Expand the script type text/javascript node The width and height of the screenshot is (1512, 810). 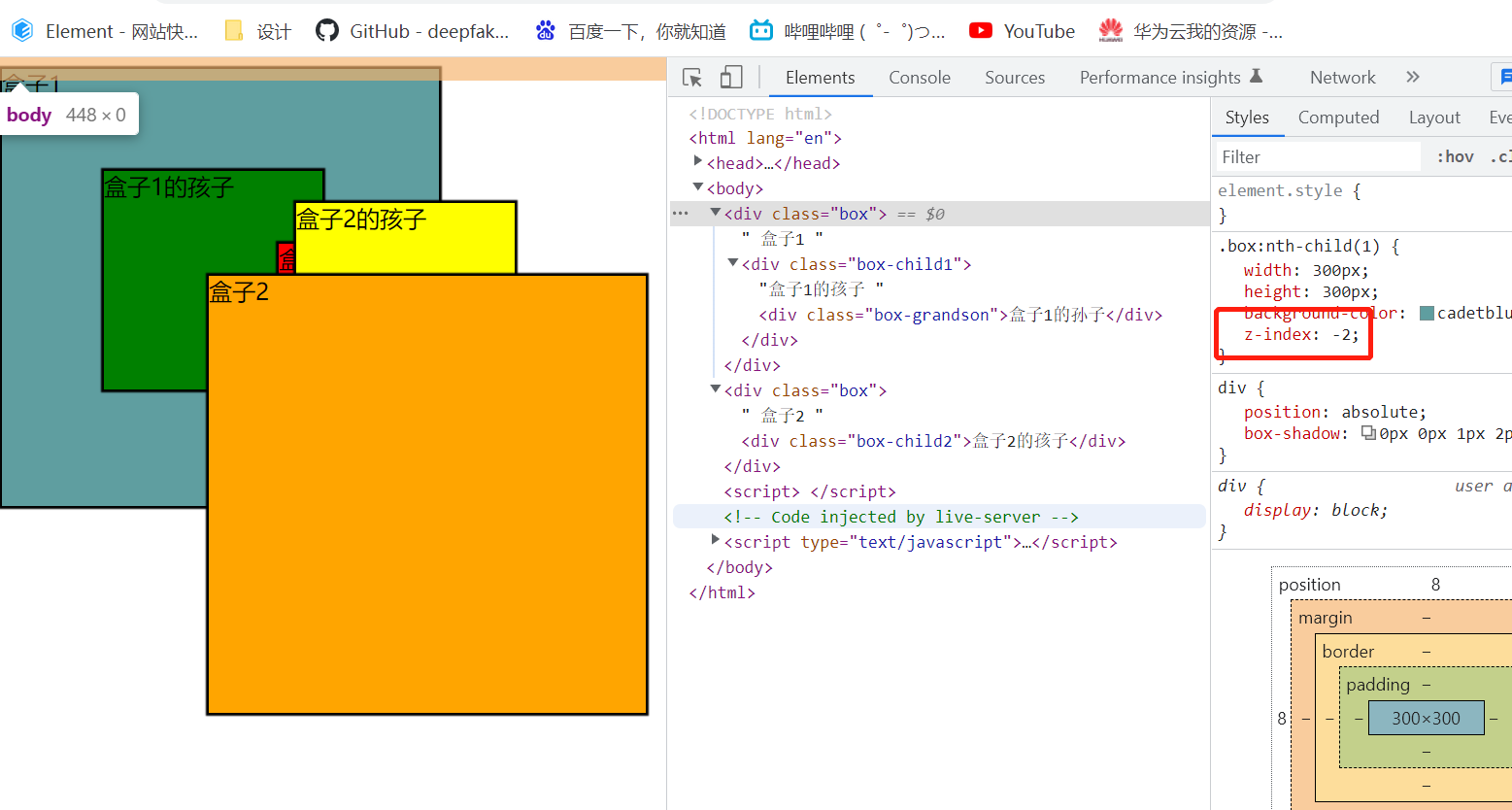(716, 540)
